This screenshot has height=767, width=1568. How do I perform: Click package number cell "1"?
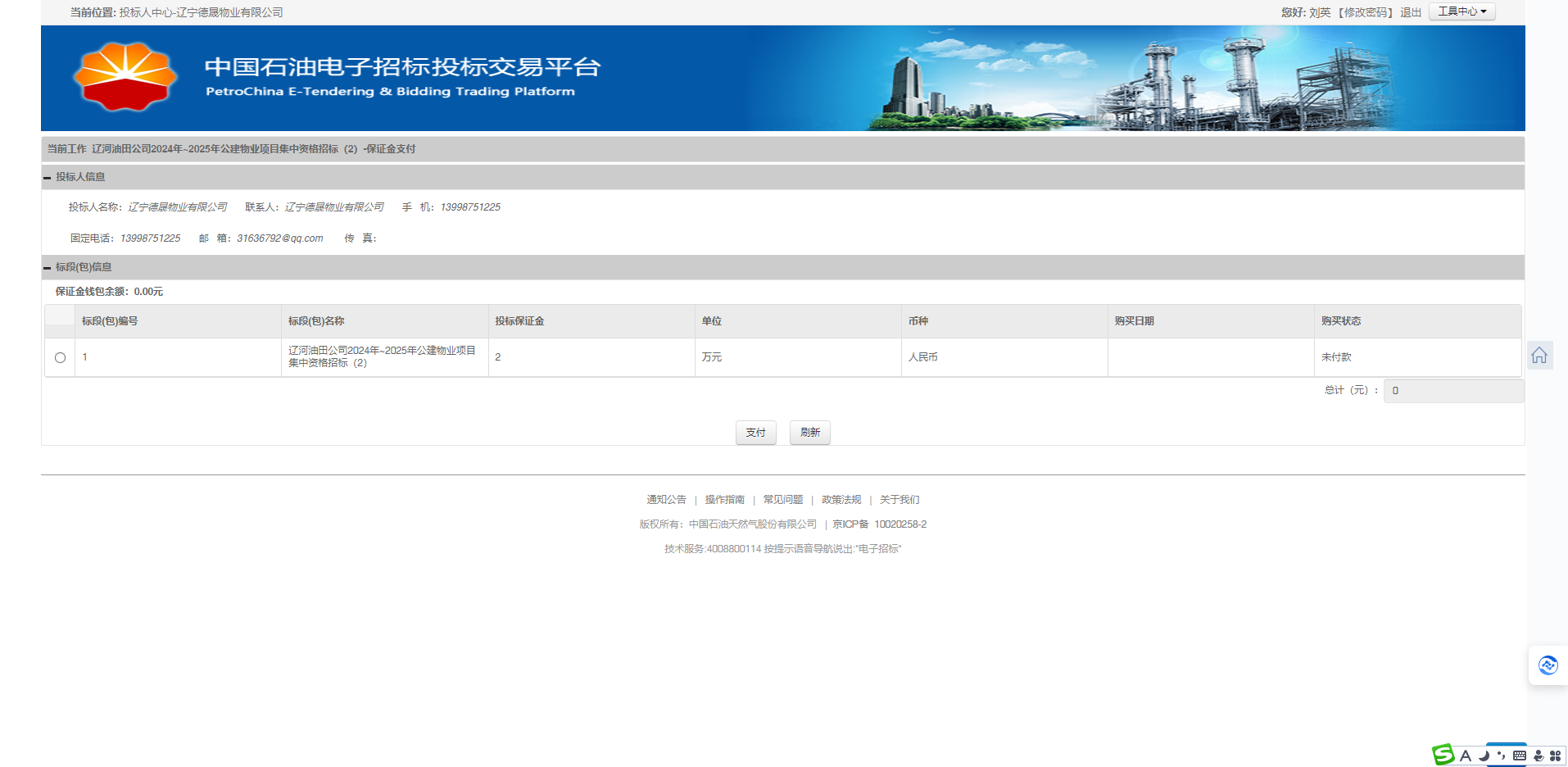point(178,357)
